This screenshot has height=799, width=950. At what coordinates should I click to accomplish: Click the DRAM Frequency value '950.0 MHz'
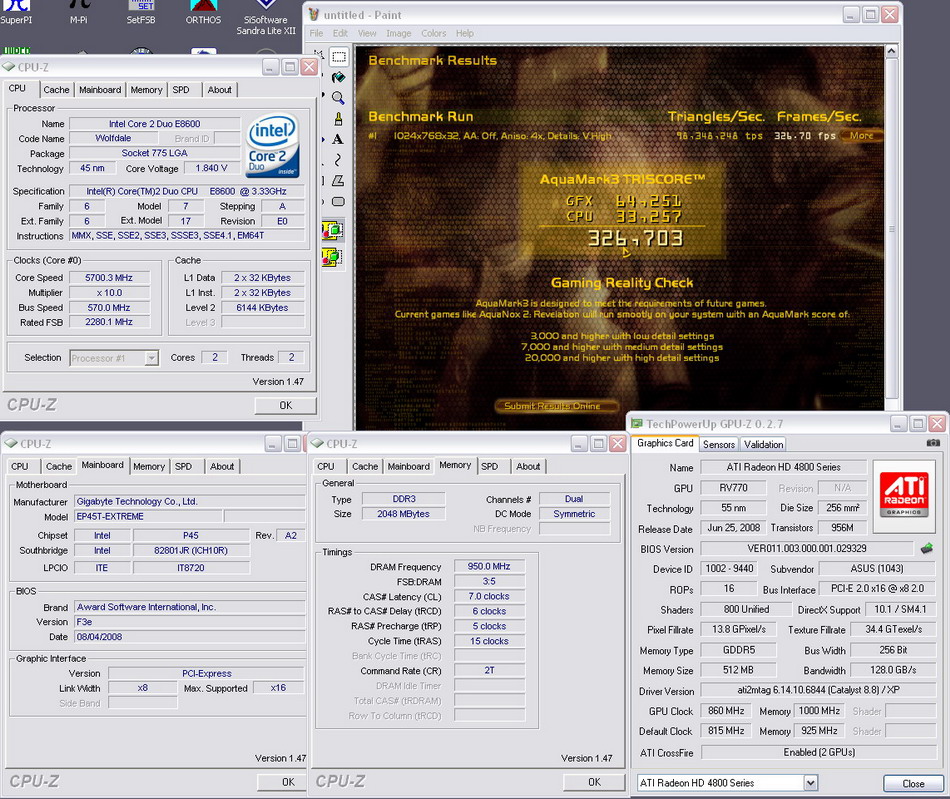(489, 566)
